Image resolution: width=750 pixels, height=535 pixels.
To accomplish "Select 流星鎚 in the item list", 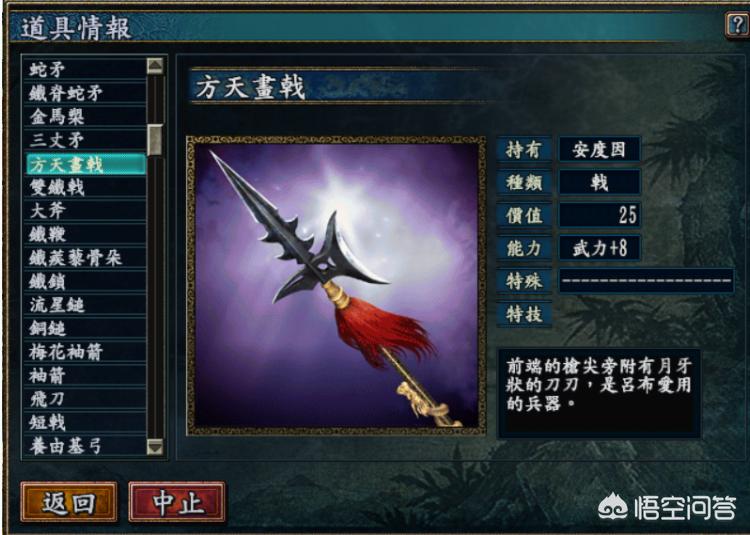I will pyautogui.click(x=85, y=305).
